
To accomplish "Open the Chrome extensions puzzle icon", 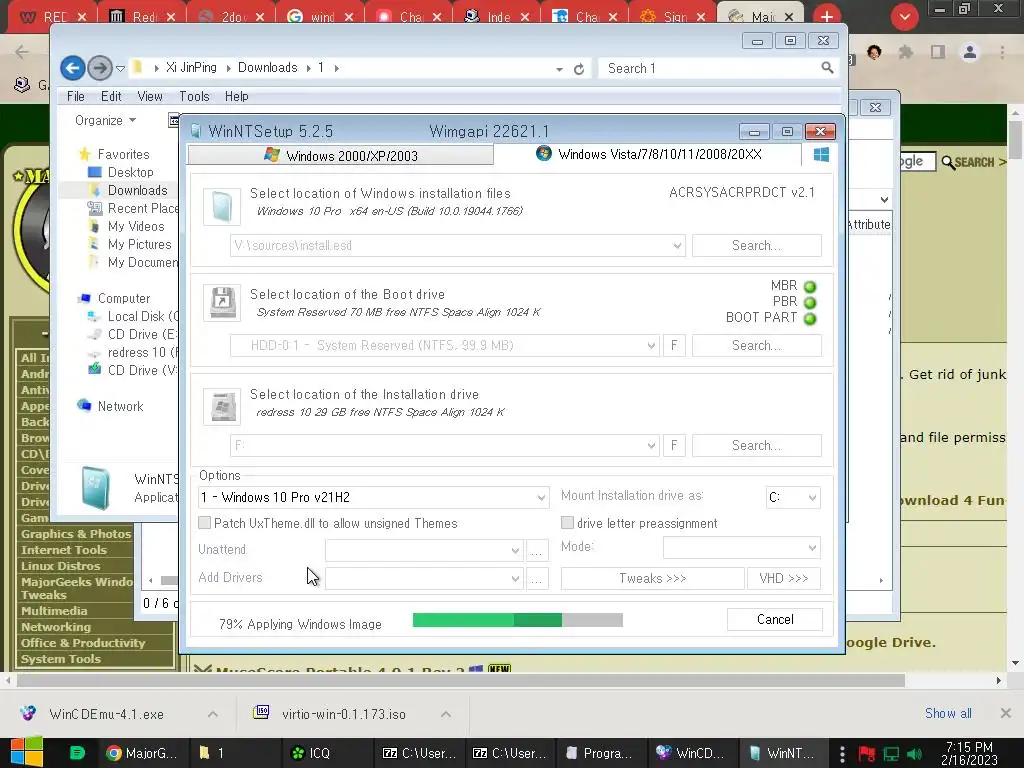I will [x=905, y=52].
